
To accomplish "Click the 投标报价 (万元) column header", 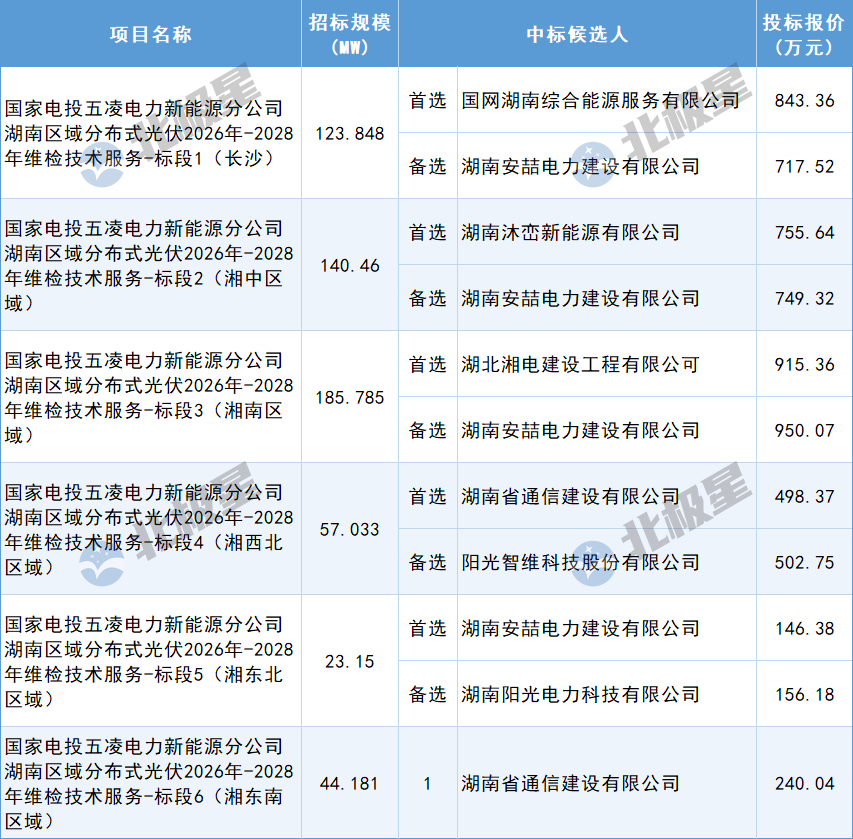I will [804, 34].
